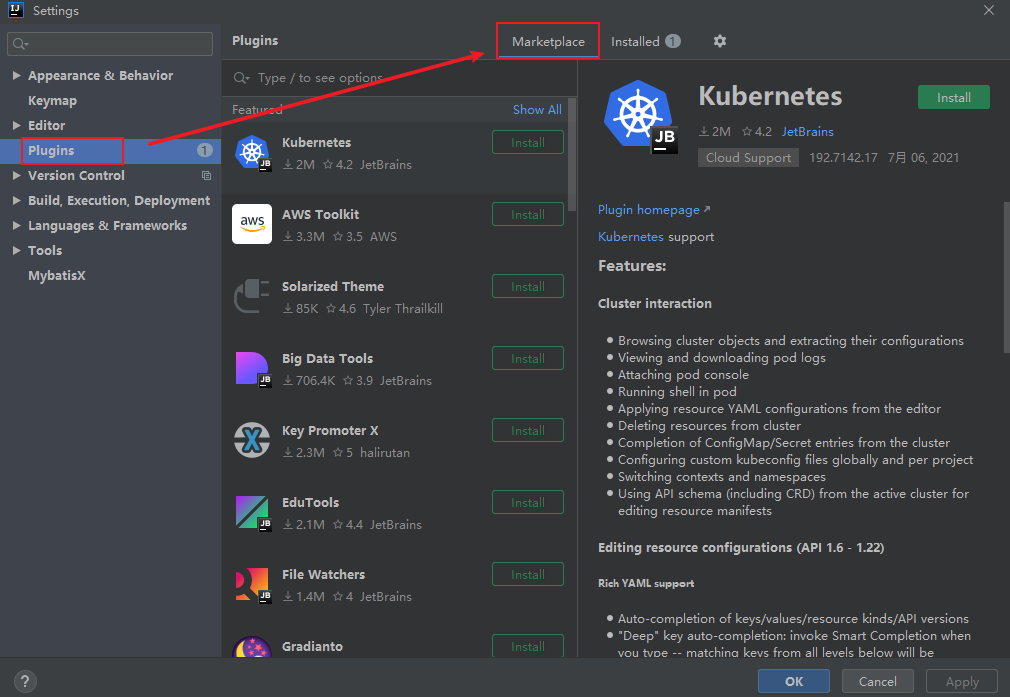Install the AWS Toolkit plugin
This screenshot has height=697, width=1010.
tap(528, 215)
